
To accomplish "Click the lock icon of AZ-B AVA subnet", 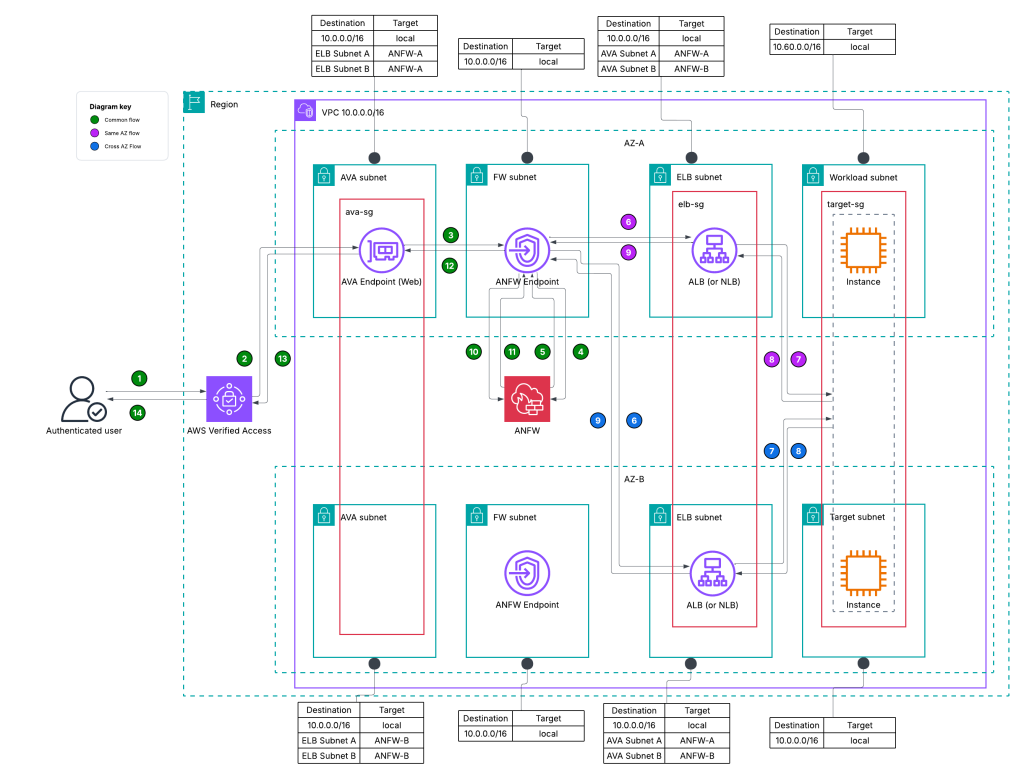I will [324, 515].
